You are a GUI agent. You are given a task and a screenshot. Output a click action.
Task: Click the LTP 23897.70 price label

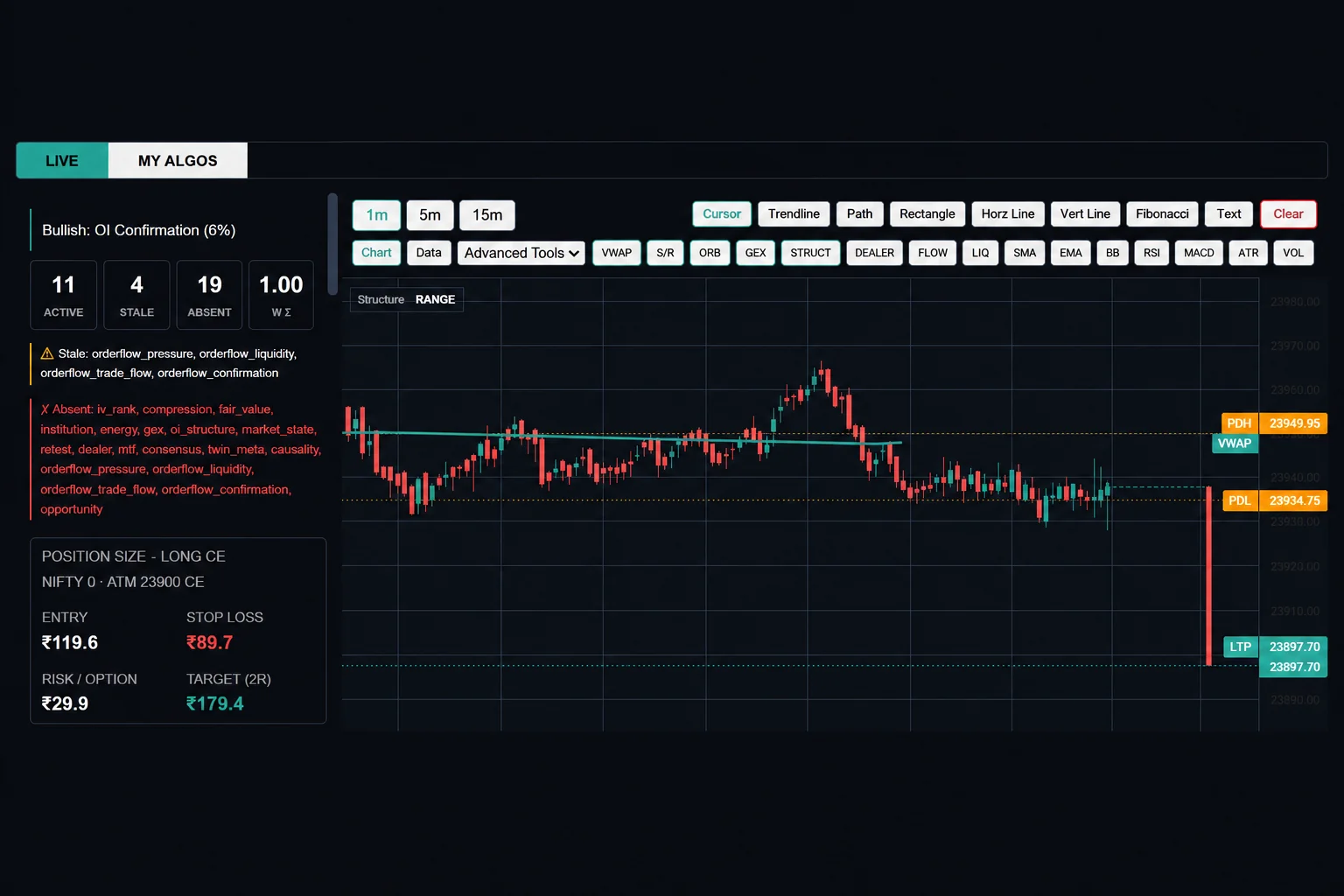[x=1275, y=647]
